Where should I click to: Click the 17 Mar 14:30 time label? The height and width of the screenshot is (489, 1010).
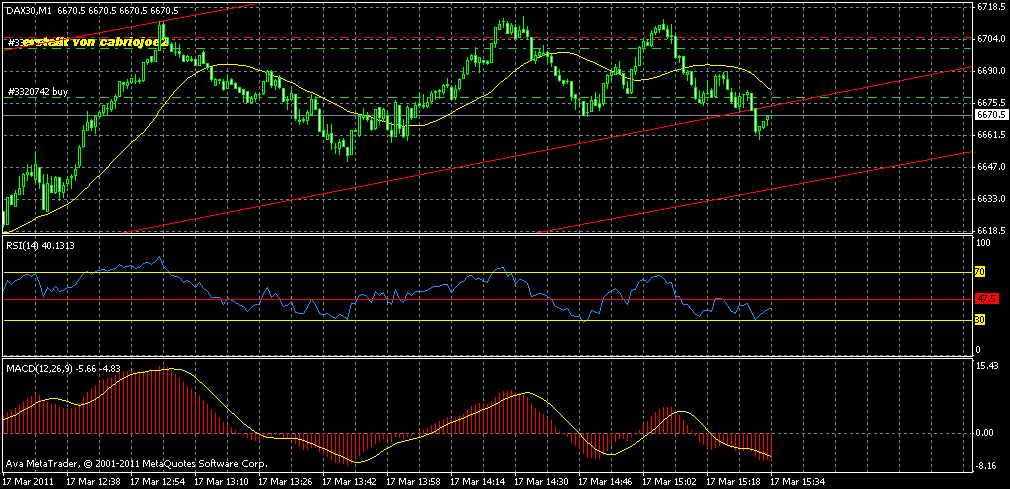point(542,481)
